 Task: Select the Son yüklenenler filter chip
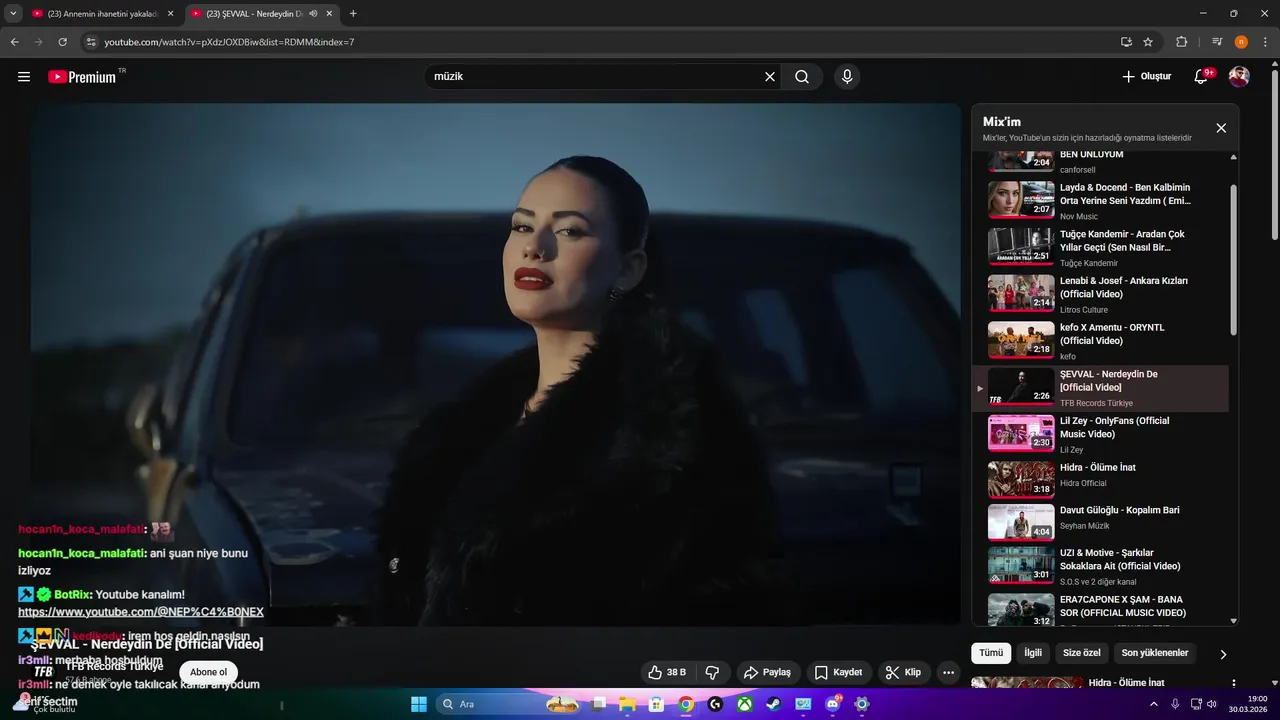click(1155, 653)
